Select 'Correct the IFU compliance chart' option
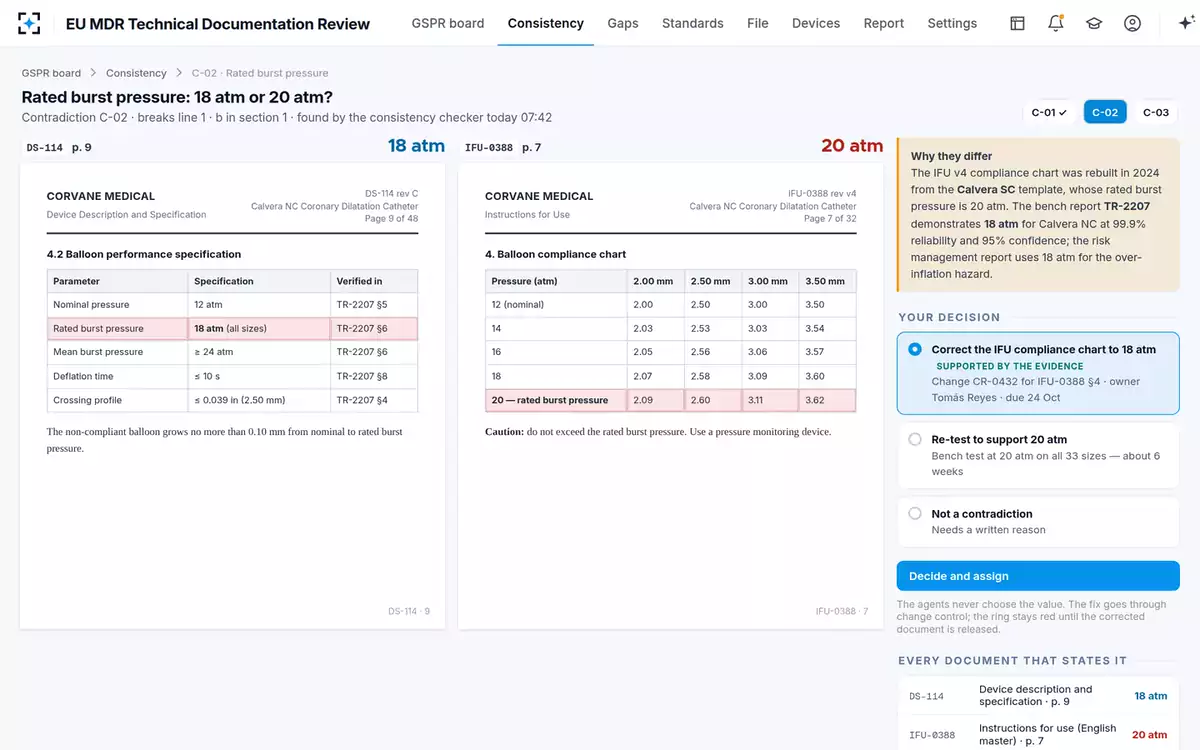The image size is (1200, 750). point(1038,373)
